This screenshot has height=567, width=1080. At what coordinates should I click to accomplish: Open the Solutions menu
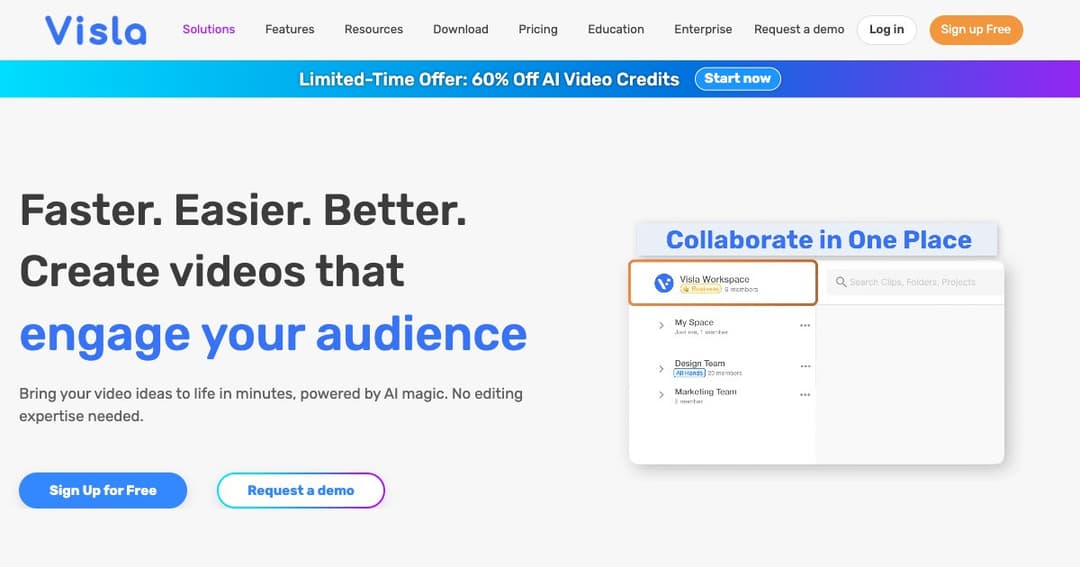tap(209, 29)
